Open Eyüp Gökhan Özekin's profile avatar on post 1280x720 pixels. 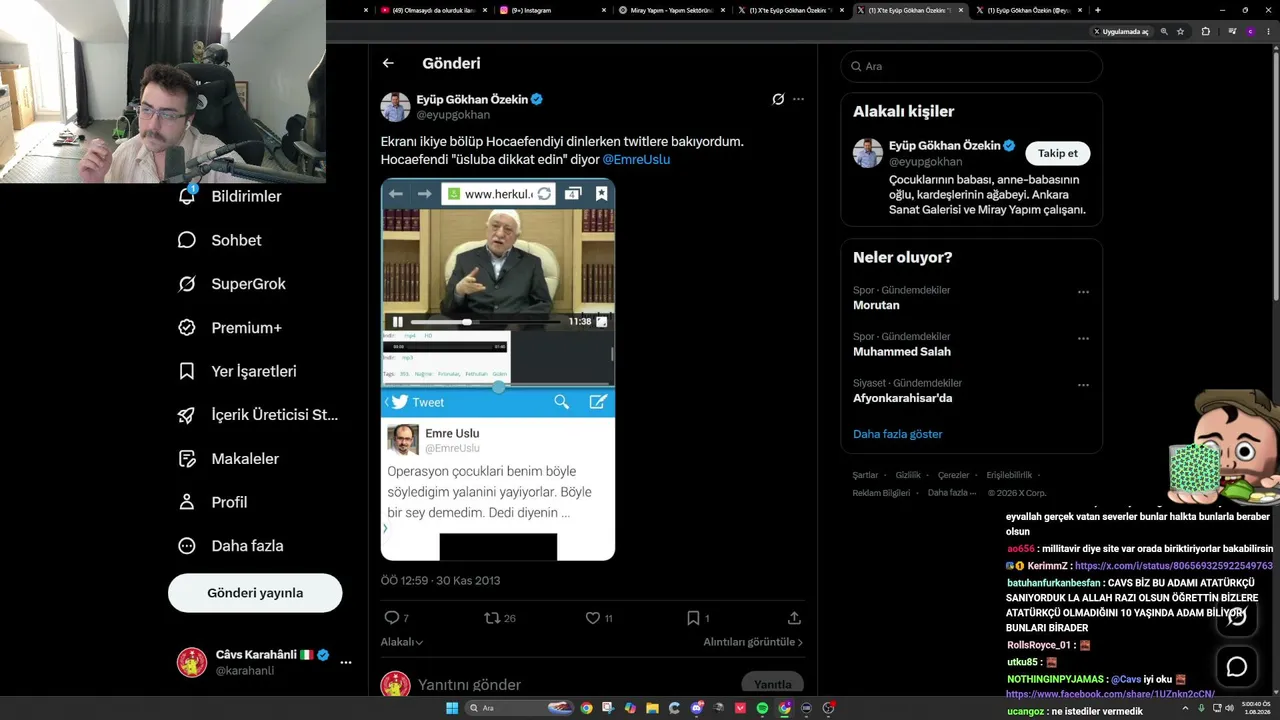[x=395, y=107]
